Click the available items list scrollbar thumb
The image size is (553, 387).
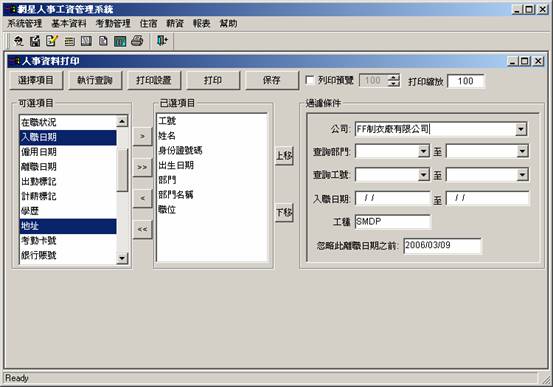(x=122, y=170)
